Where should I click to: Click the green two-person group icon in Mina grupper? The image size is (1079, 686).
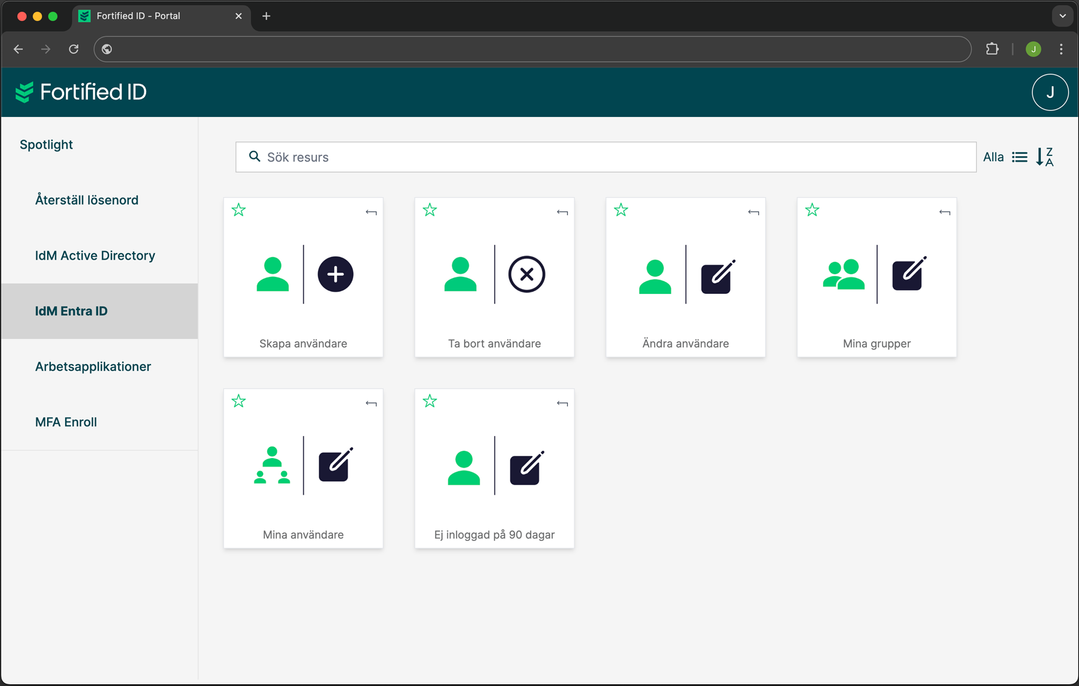click(844, 274)
